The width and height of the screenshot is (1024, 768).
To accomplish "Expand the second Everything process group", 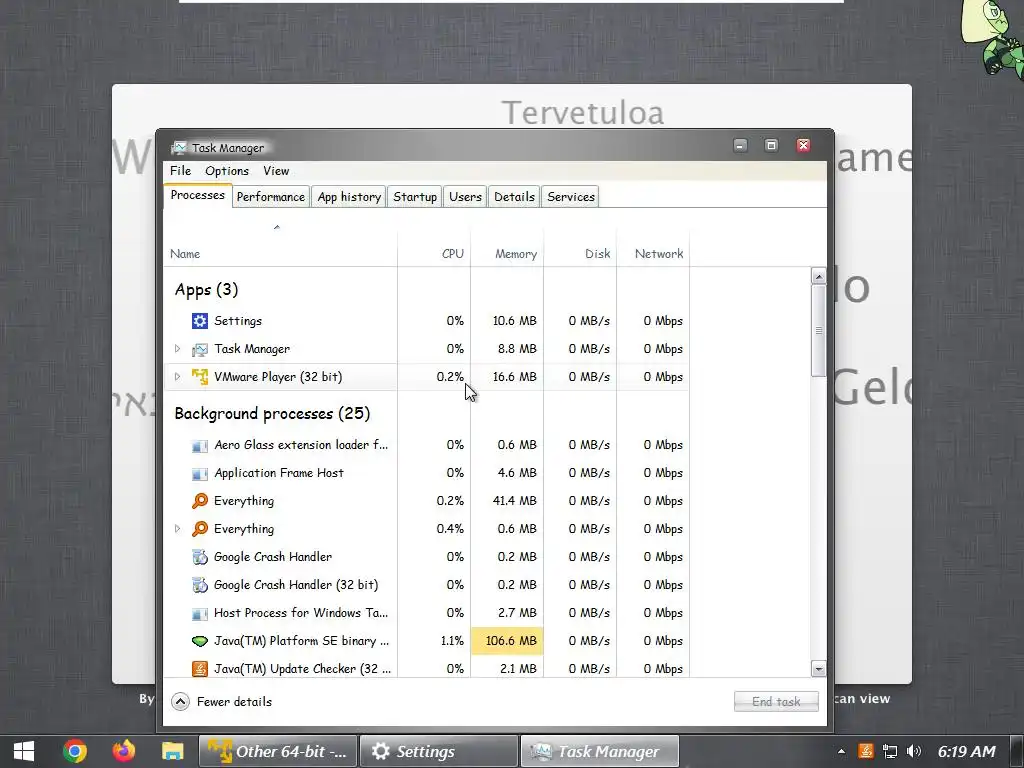I will (177, 528).
